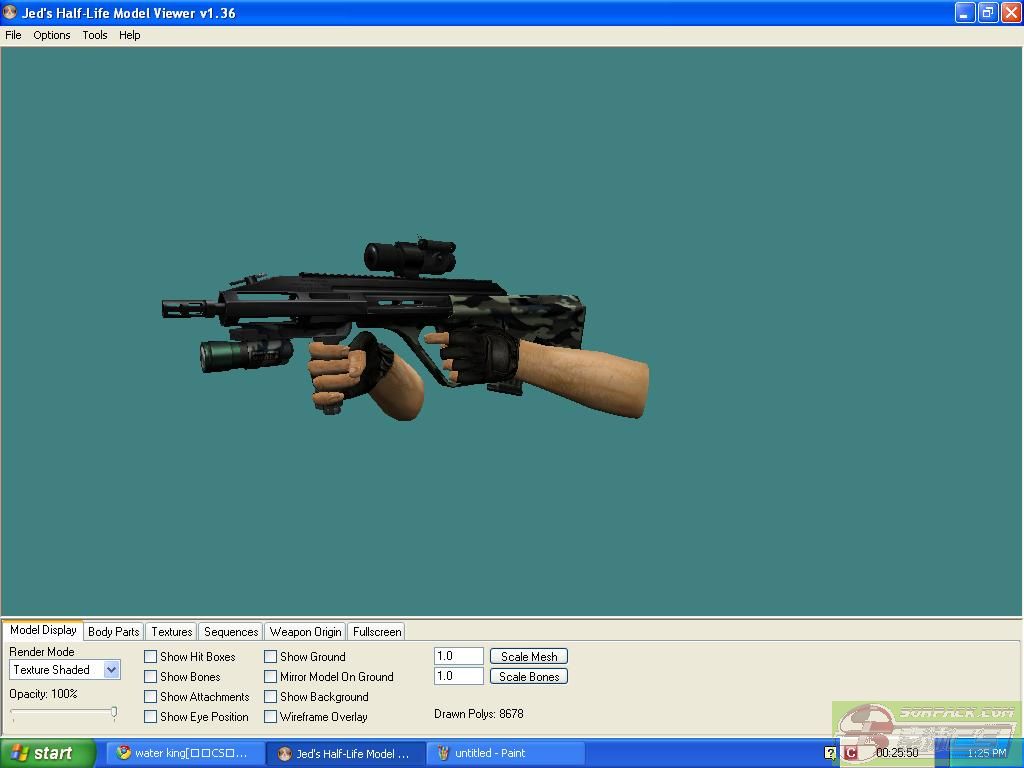
Task: Switch to the Textures tab
Action: pos(172,632)
